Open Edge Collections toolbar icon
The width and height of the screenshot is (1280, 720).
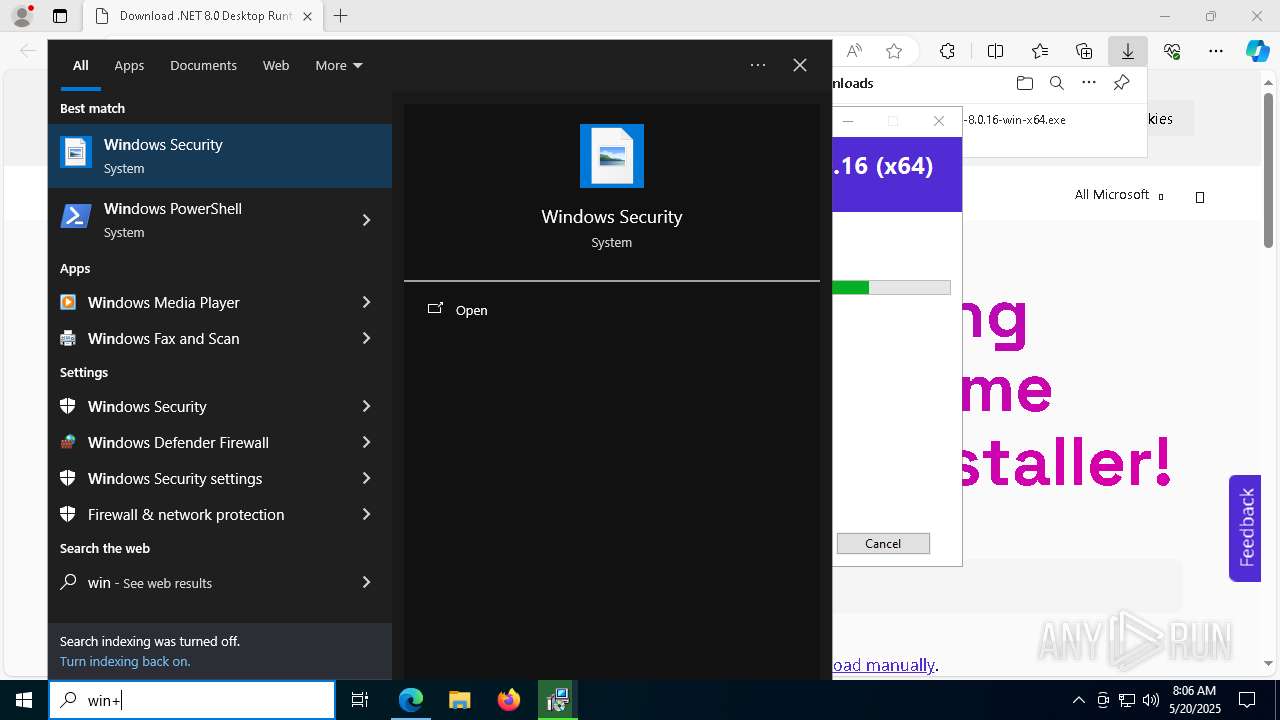click(x=1084, y=51)
